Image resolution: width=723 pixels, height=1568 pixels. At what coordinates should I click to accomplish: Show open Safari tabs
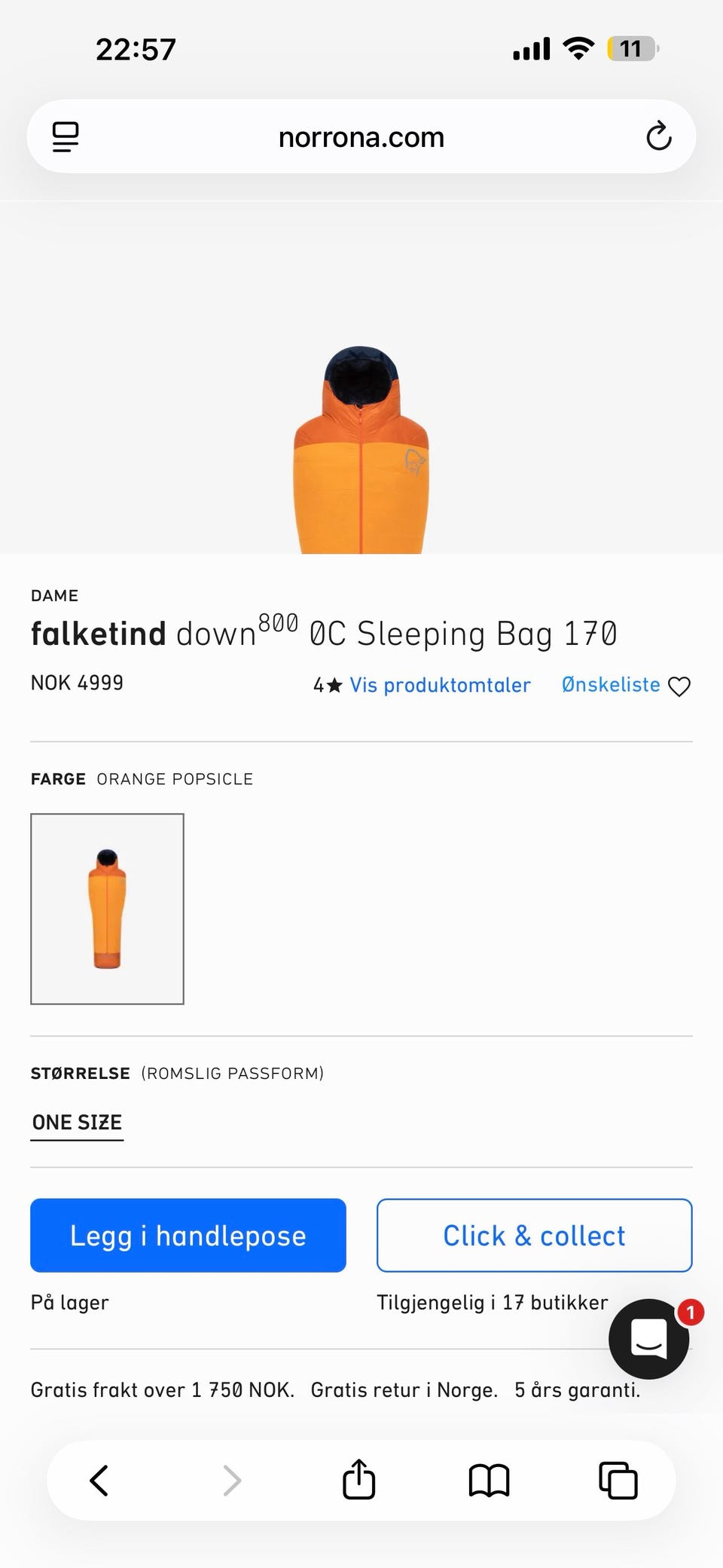tap(618, 1480)
